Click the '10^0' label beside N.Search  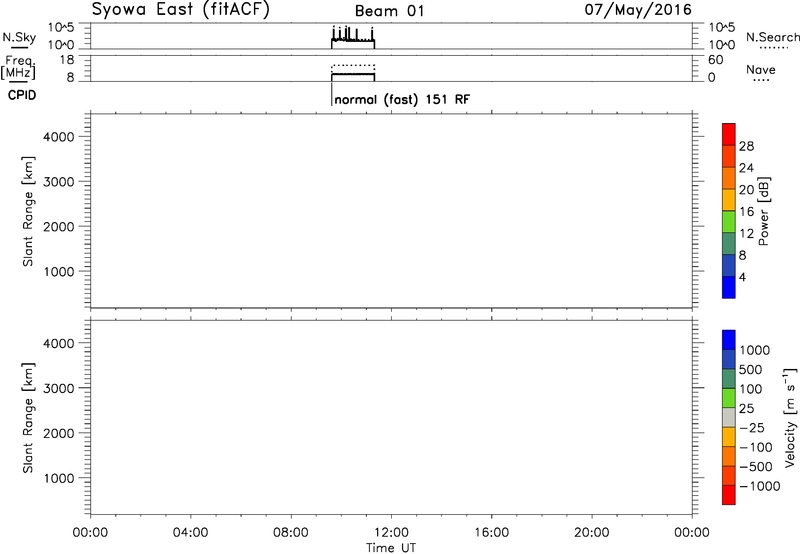(x=721, y=45)
